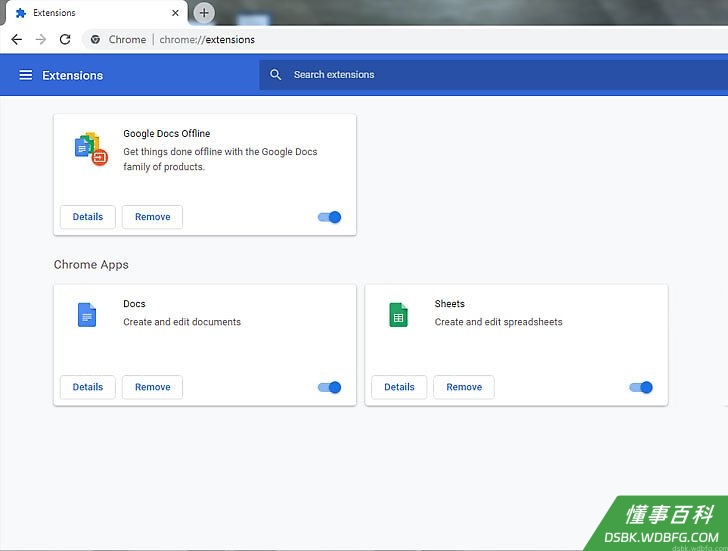The width and height of the screenshot is (728, 551).
Task: Disable Google Docs Offline extension toggle
Action: pyautogui.click(x=329, y=217)
